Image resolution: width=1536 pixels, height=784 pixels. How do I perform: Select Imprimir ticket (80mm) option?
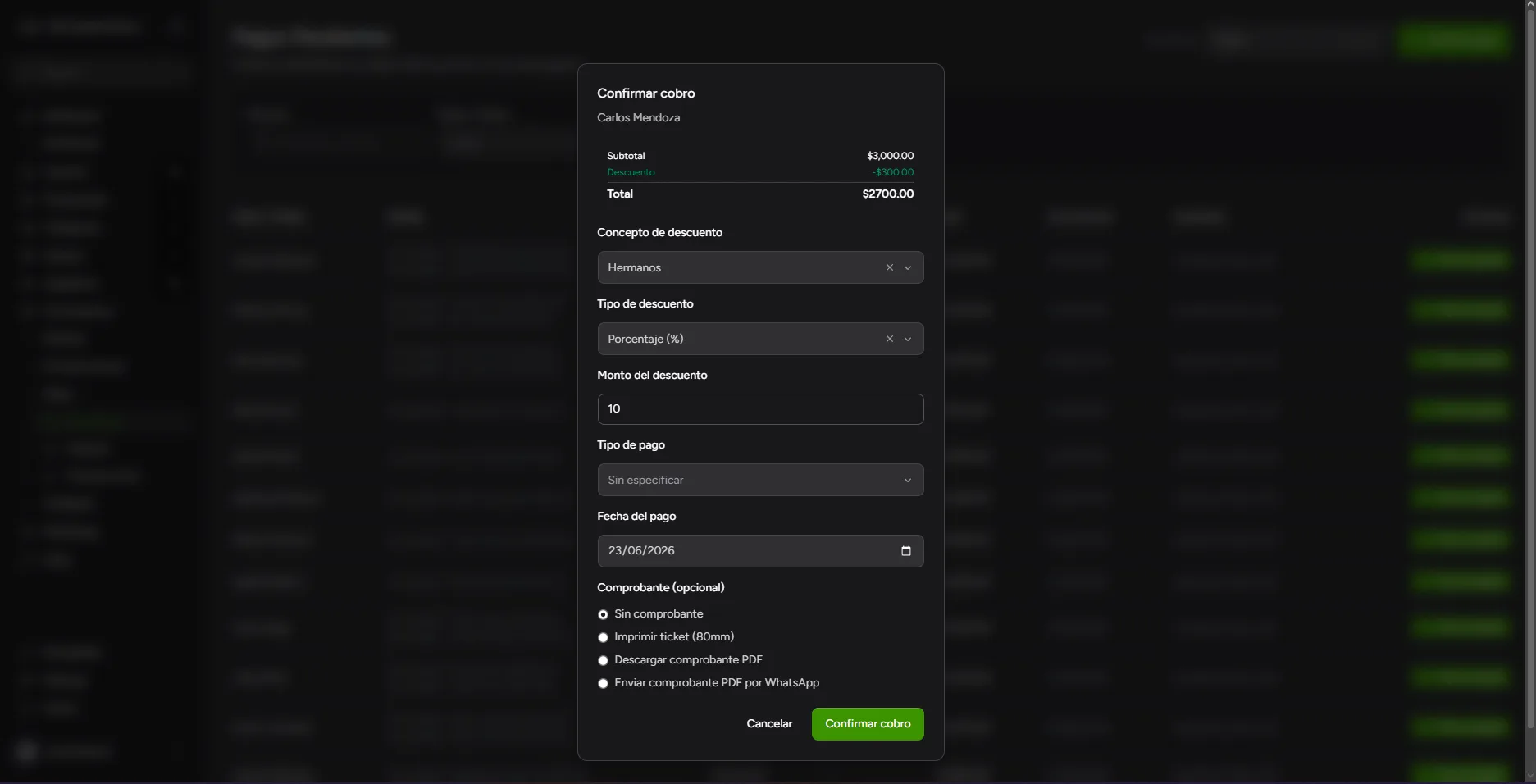(603, 637)
